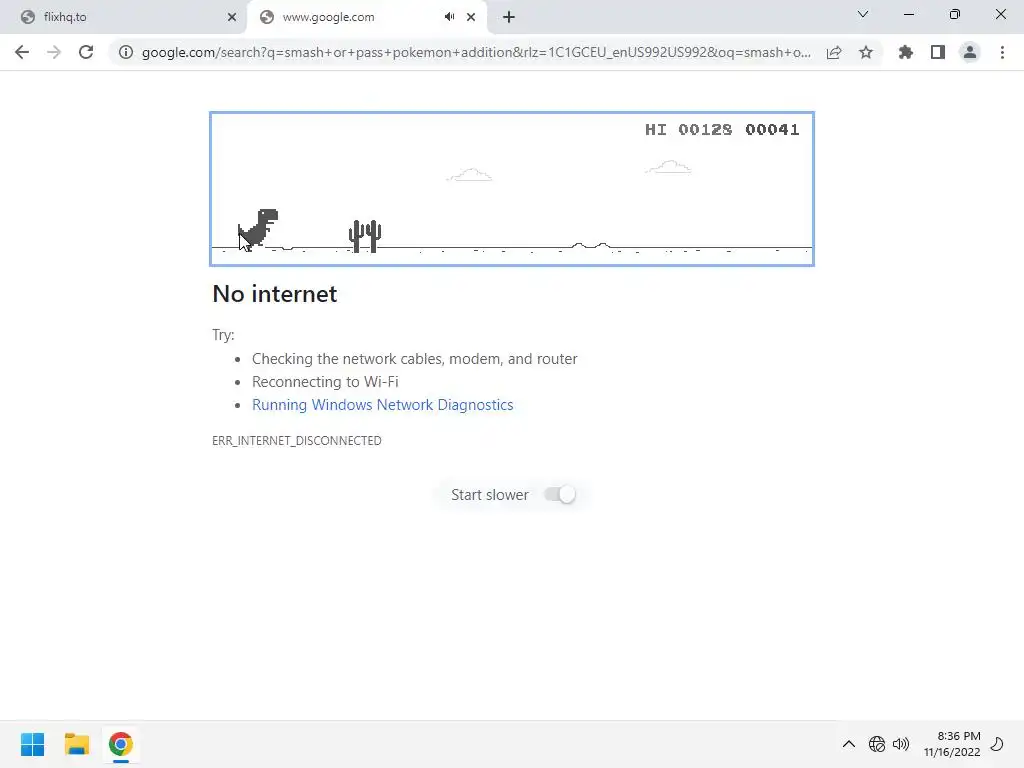
Task: Restore down the Chrome window
Action: click(955, 14)
